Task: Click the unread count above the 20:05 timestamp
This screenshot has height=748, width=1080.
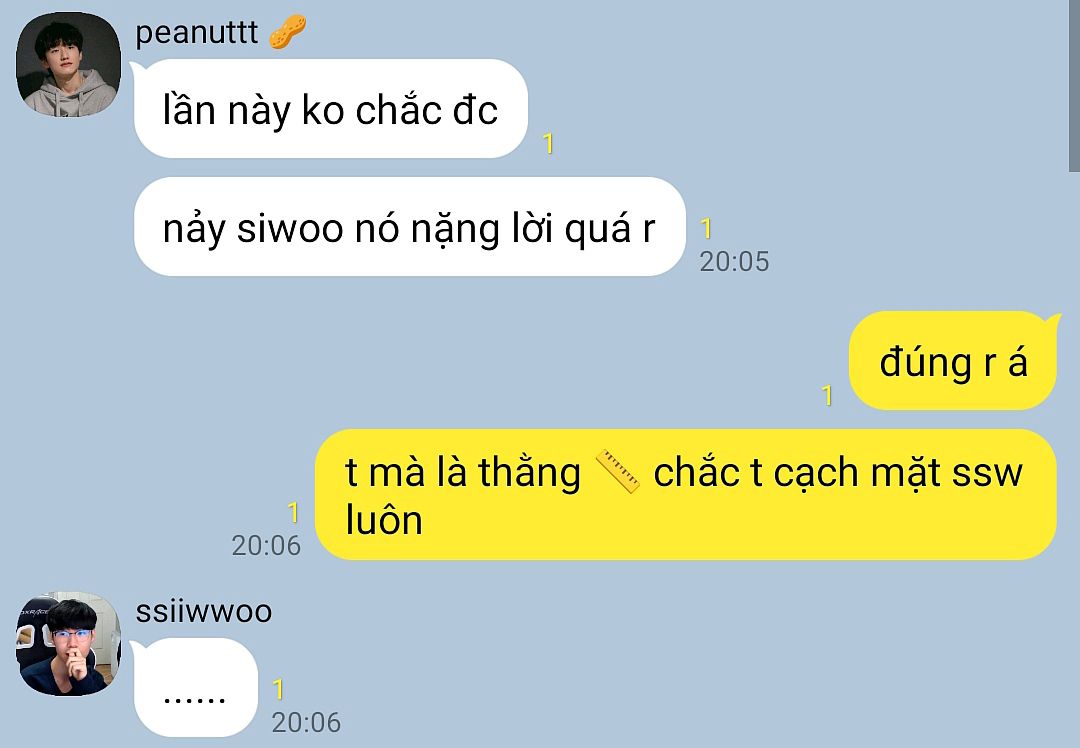Action: pyautogui.click(x=706, y=229)
